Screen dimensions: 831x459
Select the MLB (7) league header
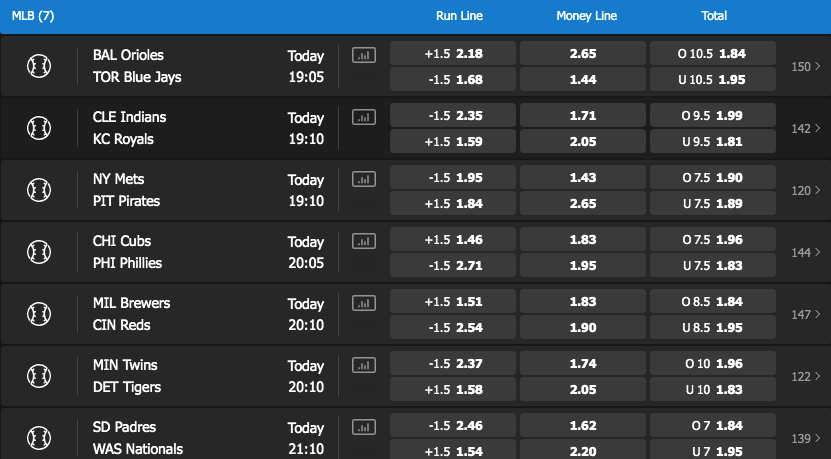(x=33, y=16)
